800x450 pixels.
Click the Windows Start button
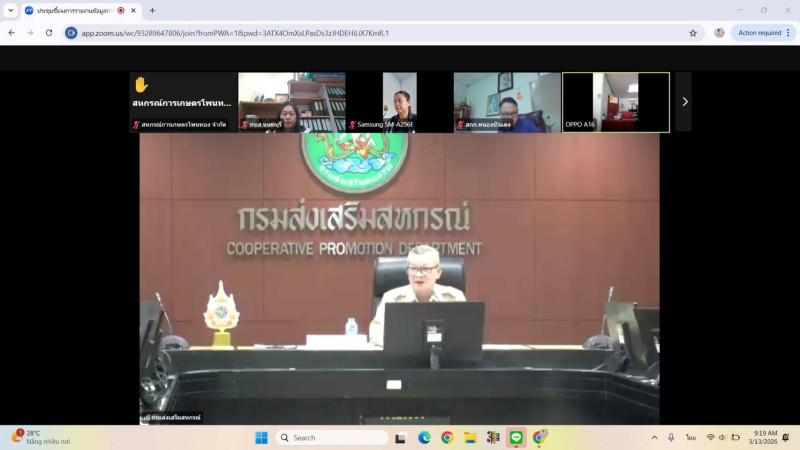tap(261, 438)
